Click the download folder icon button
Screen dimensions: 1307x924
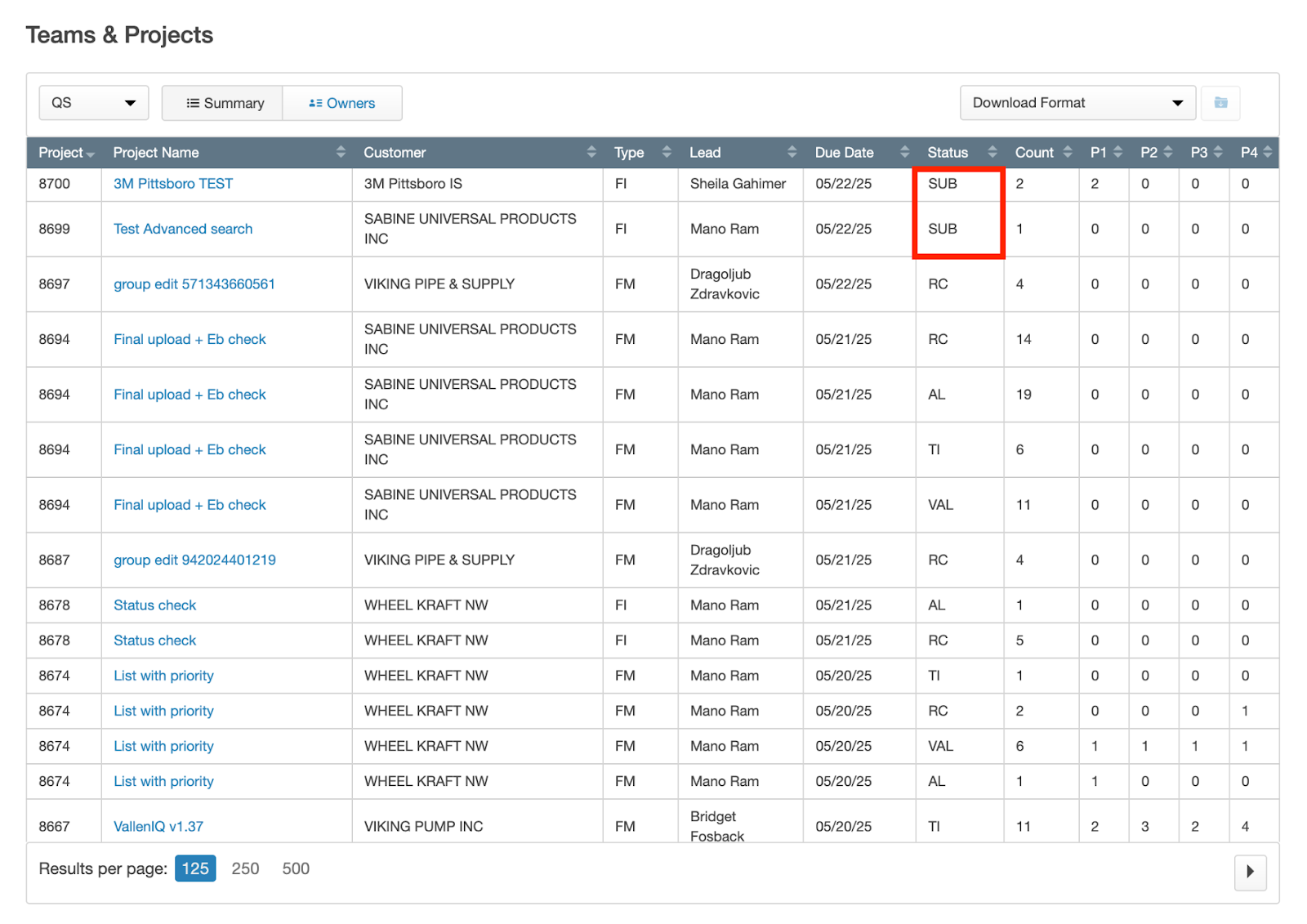click(1220, 103)
